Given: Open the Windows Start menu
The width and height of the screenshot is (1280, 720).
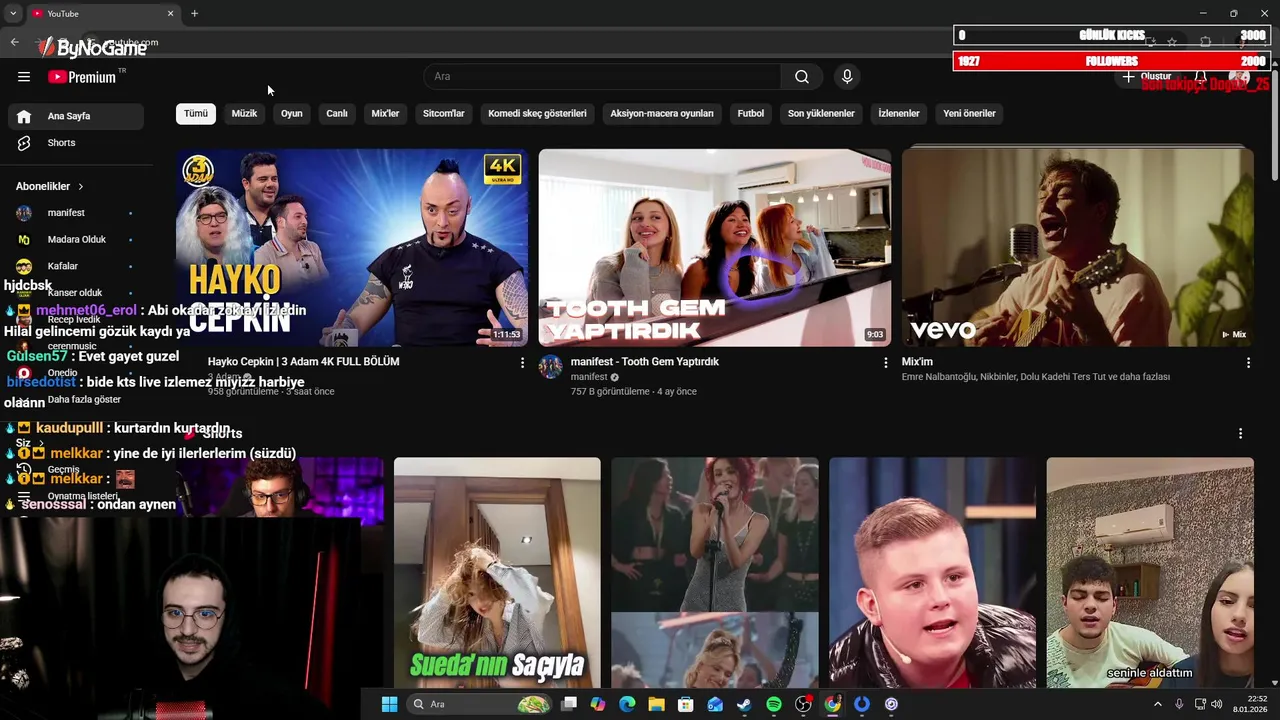Looking at the screenshot, I should (x=389, y=704).
